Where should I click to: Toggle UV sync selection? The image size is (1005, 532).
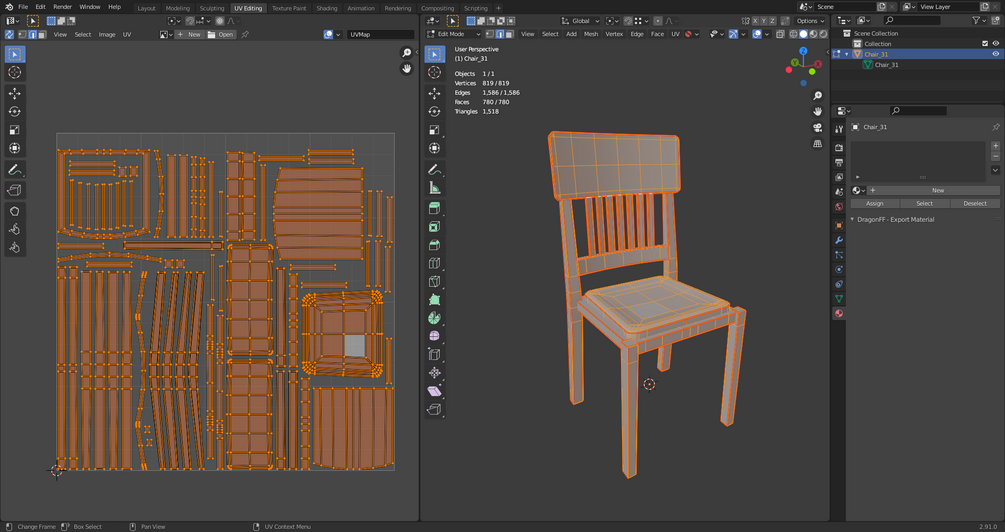pos(10,34)
